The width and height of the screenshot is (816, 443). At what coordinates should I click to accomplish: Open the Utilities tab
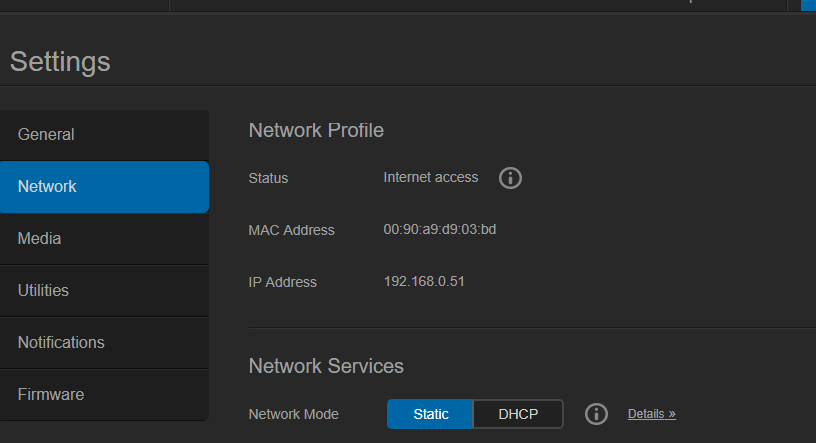104,290
